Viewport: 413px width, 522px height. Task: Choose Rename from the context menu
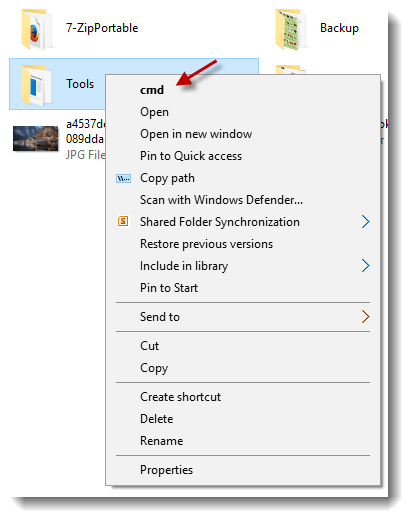point(243,441)
